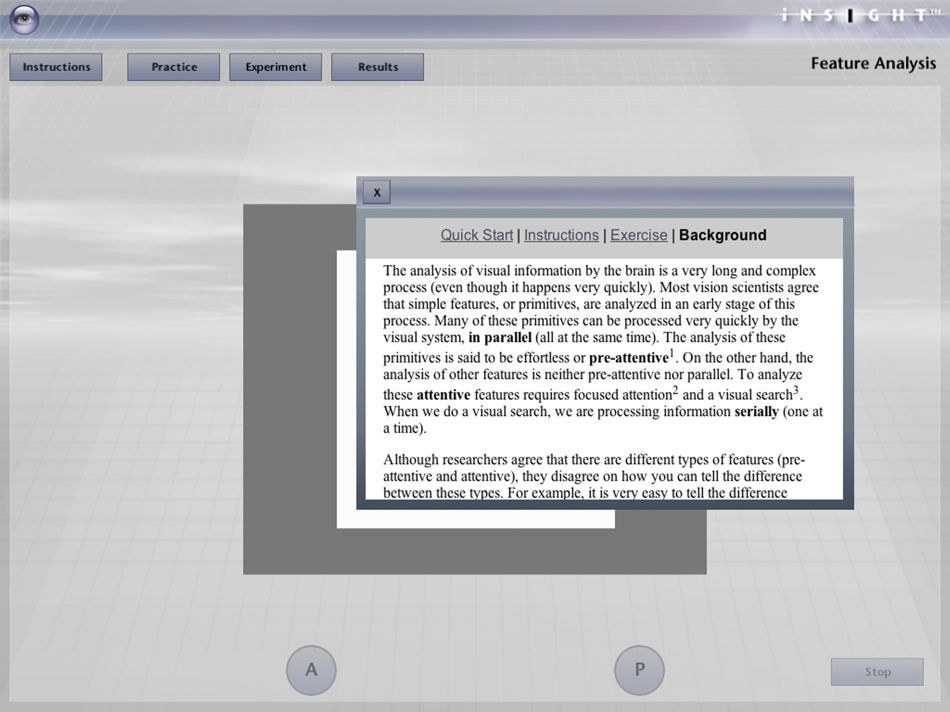Click the round P response button

coord(639,670)
